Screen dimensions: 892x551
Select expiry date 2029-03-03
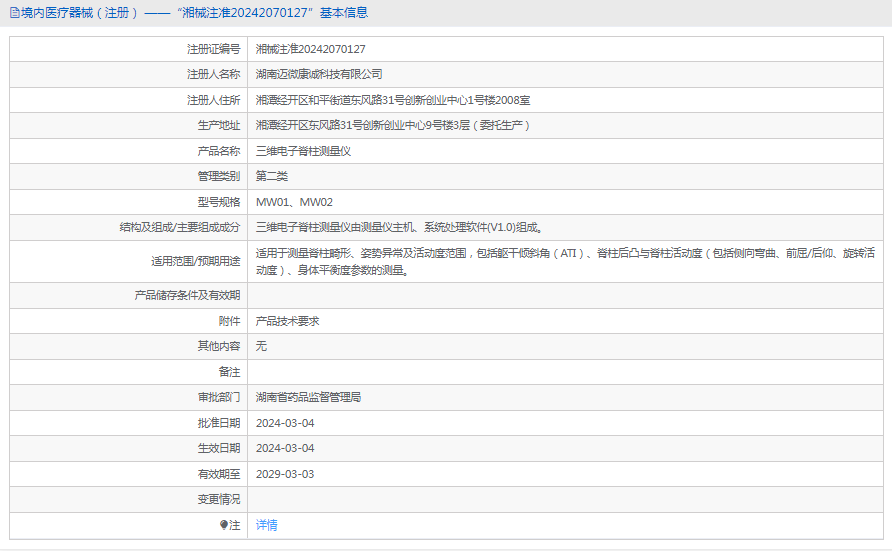(x=285, y=474)
